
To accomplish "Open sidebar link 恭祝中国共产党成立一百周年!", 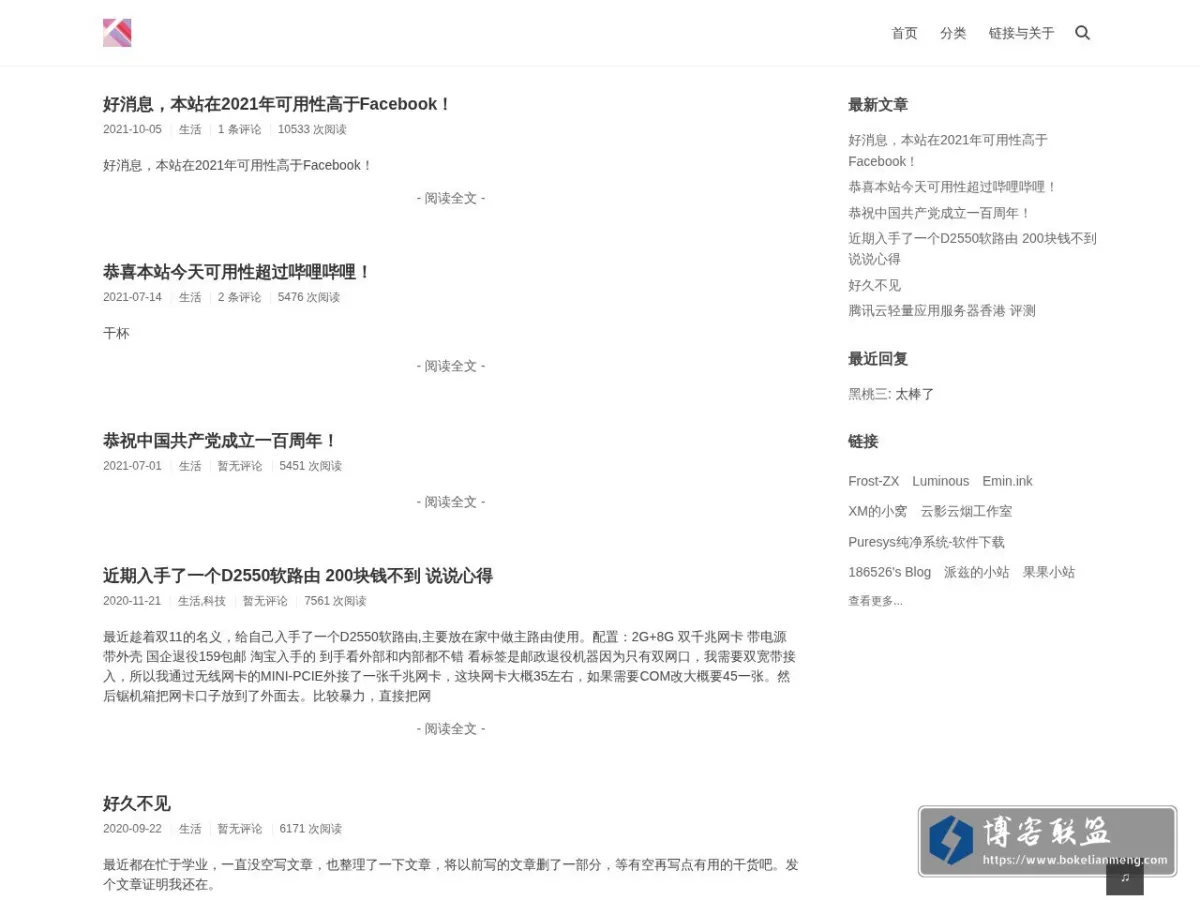I will 939,213.
